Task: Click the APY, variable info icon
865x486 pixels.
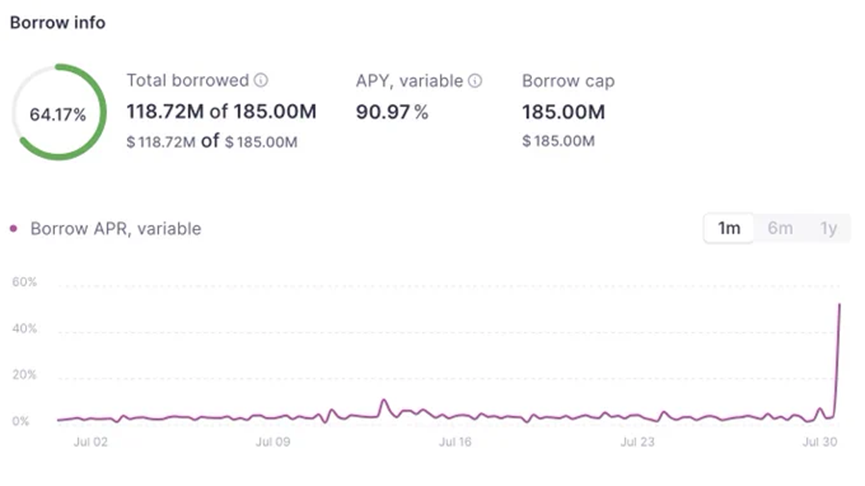Action: (x=475, y=81)
